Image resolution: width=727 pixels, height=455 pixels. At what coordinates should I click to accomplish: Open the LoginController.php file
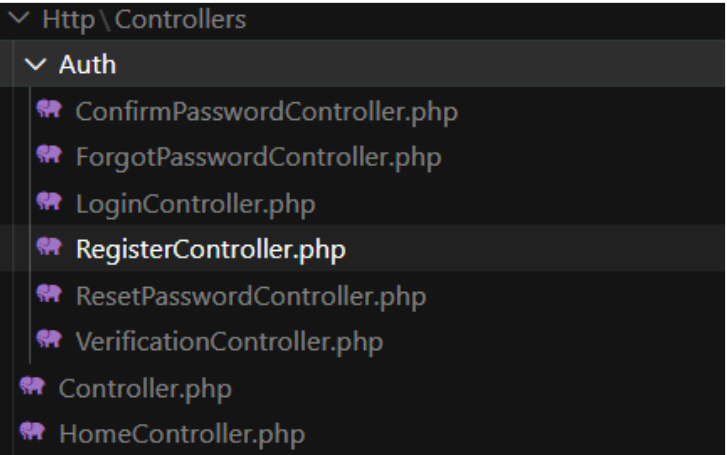click(196, 204)
